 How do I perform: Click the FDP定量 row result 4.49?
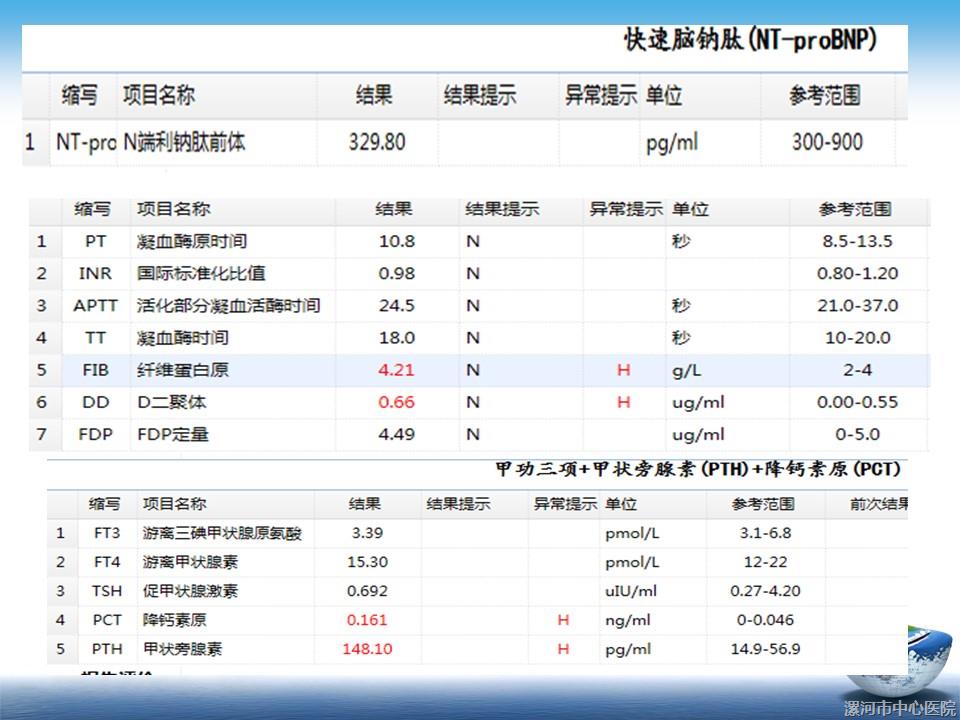tap(396, 434)
